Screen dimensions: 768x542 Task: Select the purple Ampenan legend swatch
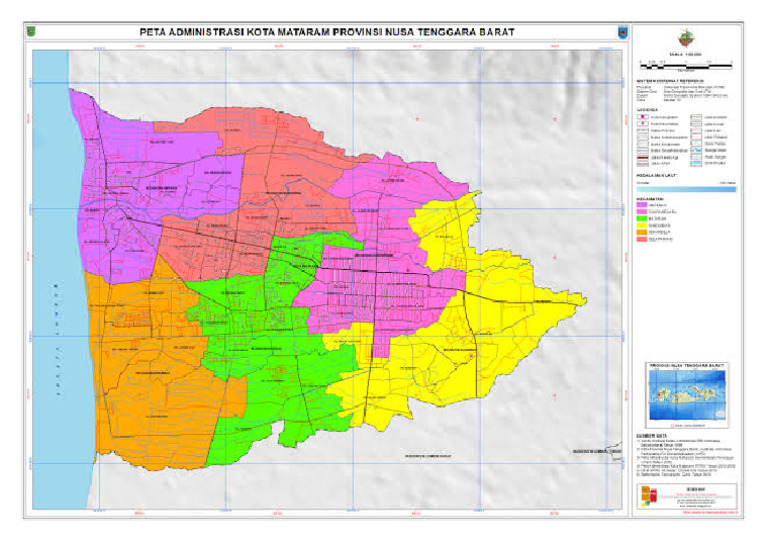coord(643,203)
